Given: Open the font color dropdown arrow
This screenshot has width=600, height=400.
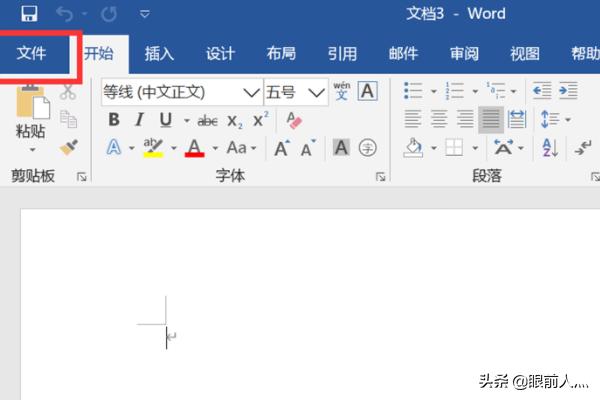Looking at the screenshot, I should click(x=215, y=148).
